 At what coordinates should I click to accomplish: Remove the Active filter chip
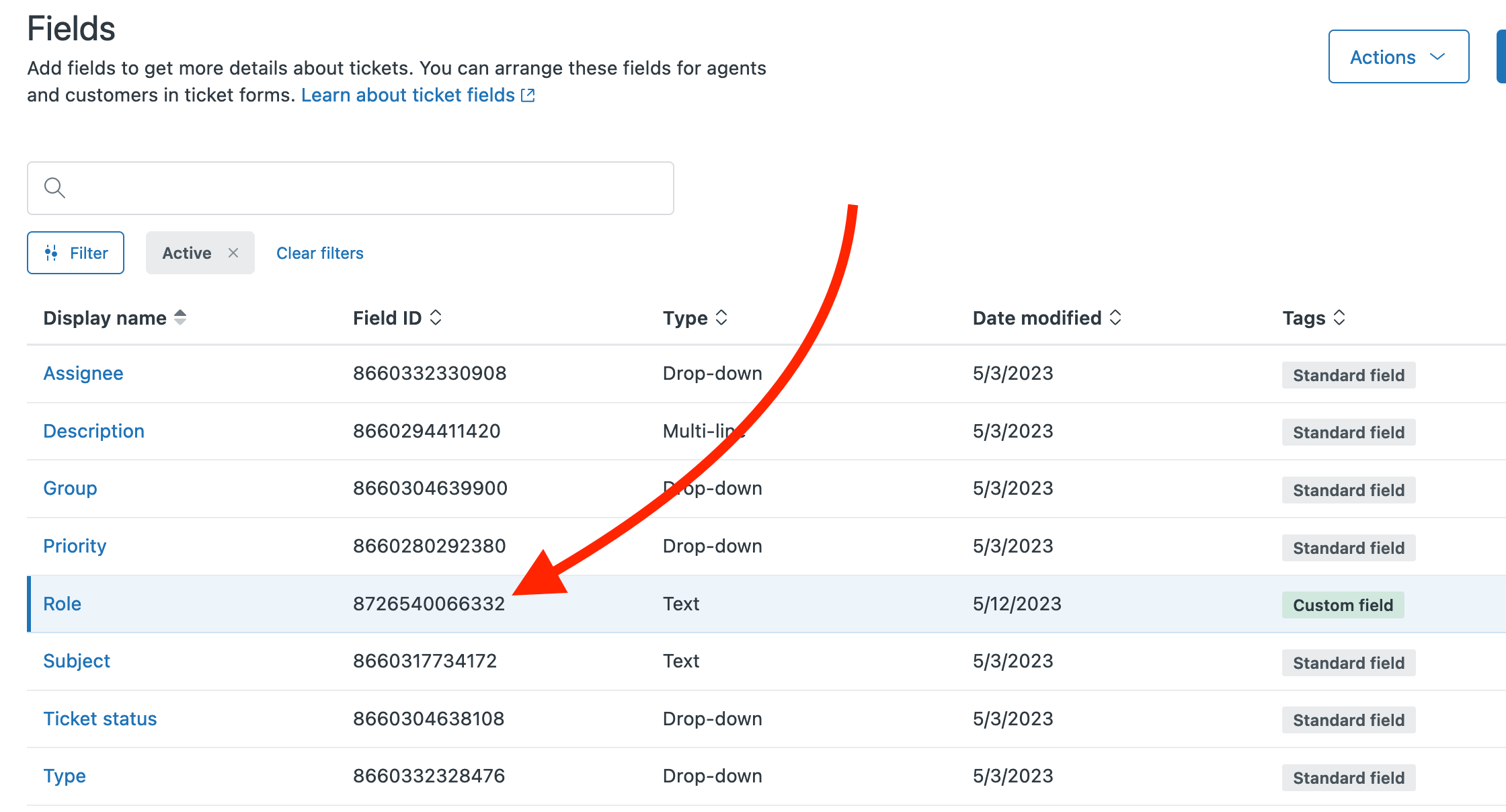[x=233, y=253]
